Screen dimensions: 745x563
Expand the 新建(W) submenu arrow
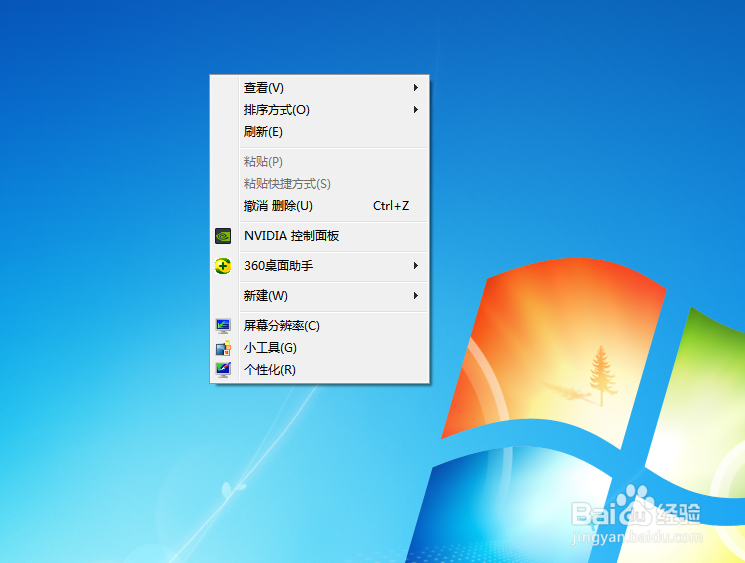[416, 296]
